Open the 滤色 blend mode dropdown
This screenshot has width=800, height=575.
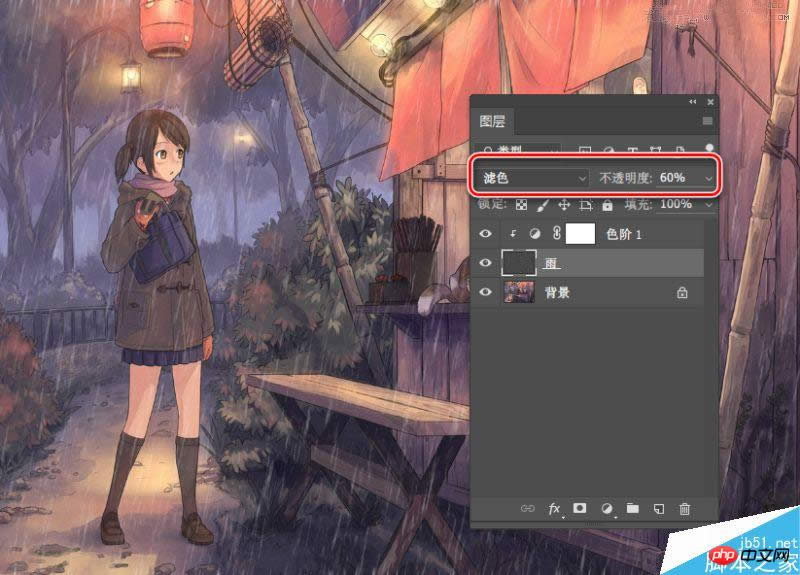tap(532, 177)
